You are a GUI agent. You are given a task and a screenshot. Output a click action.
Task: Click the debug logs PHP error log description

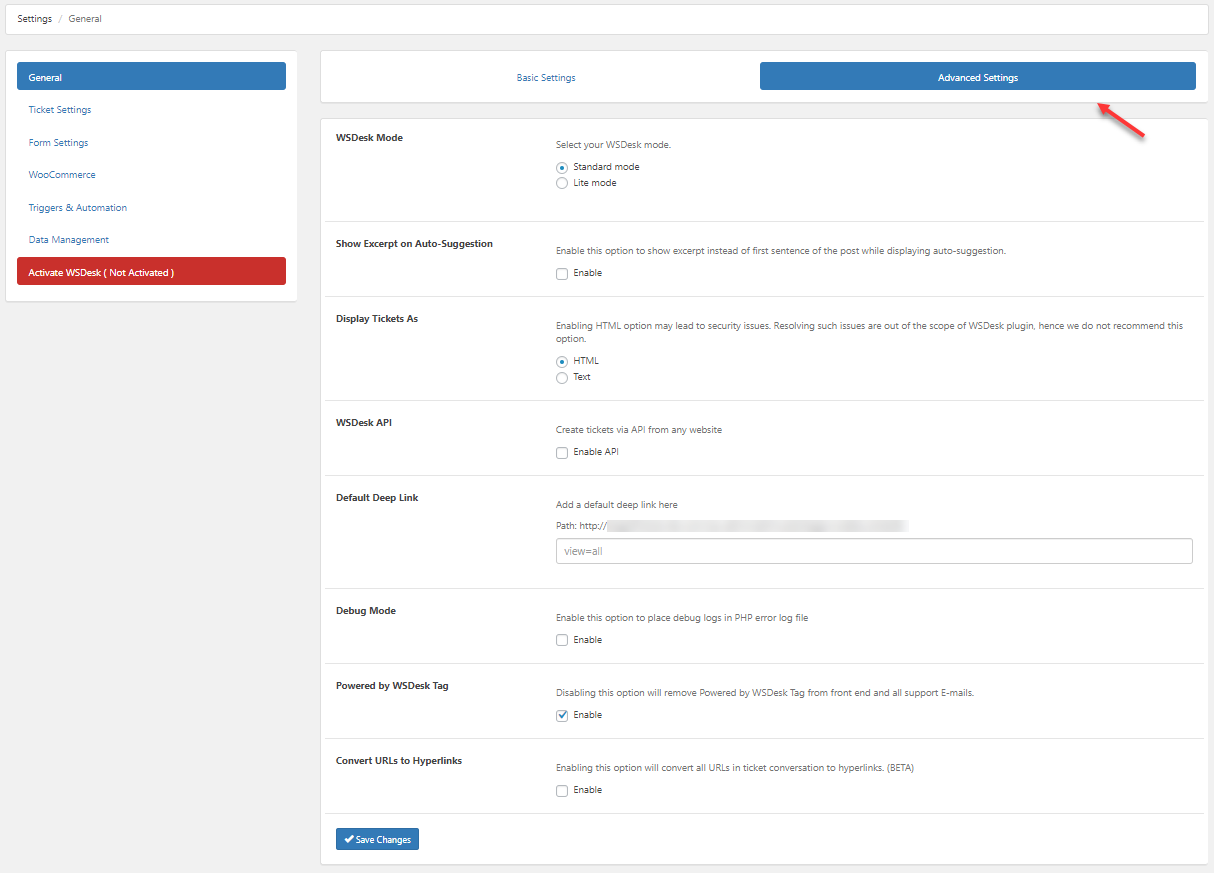[x=682, y=618]
